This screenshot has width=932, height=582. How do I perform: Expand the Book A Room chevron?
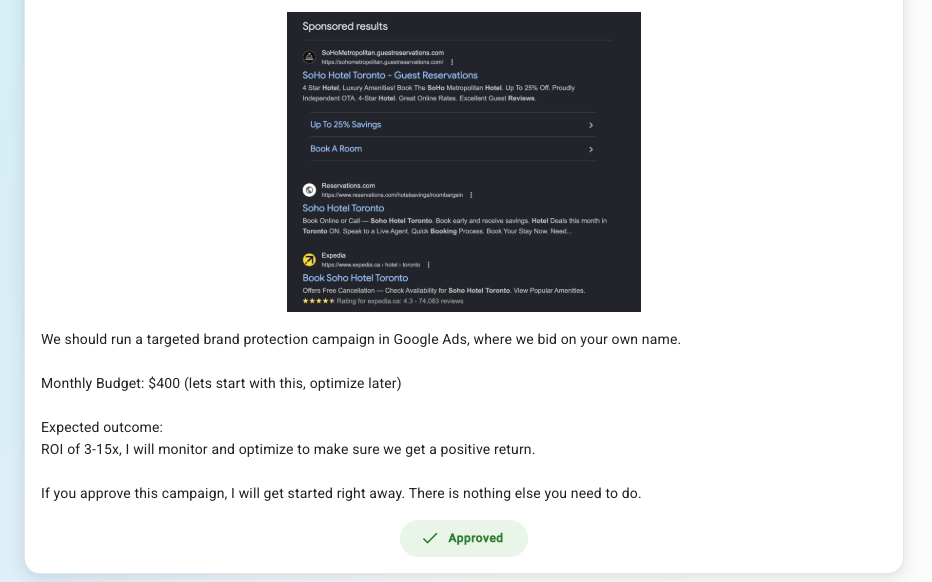click(x=591, y=149)
